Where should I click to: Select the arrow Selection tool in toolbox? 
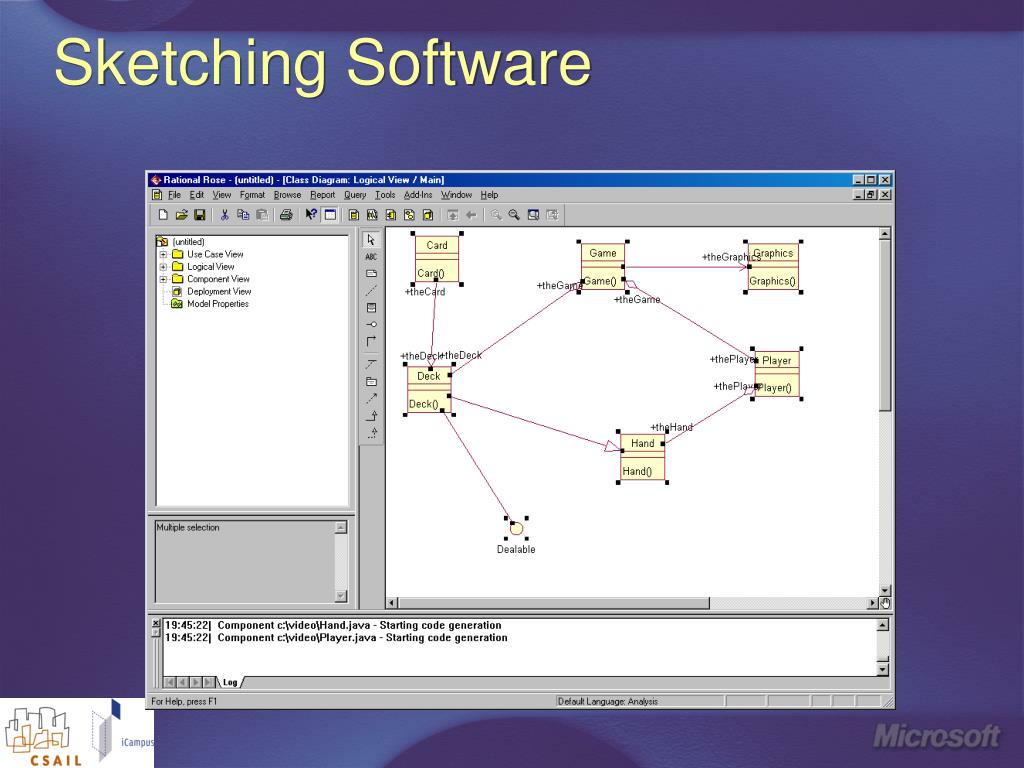pos(371,240)
